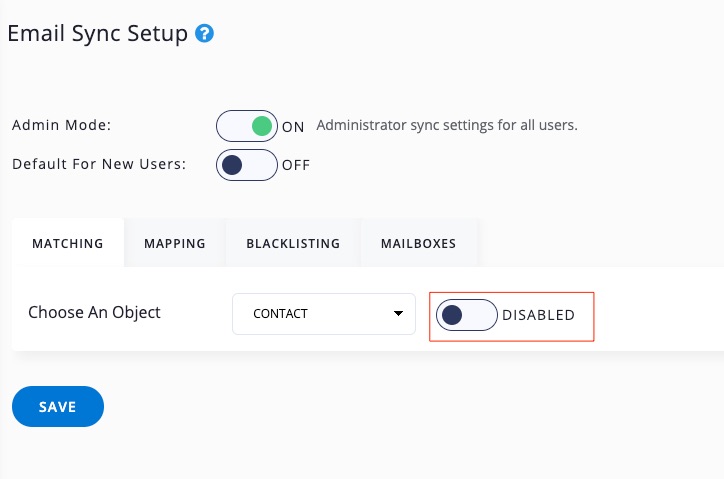Click the dropdown arrow beside CONTACT
724x479 pixels.
(398, 314)
